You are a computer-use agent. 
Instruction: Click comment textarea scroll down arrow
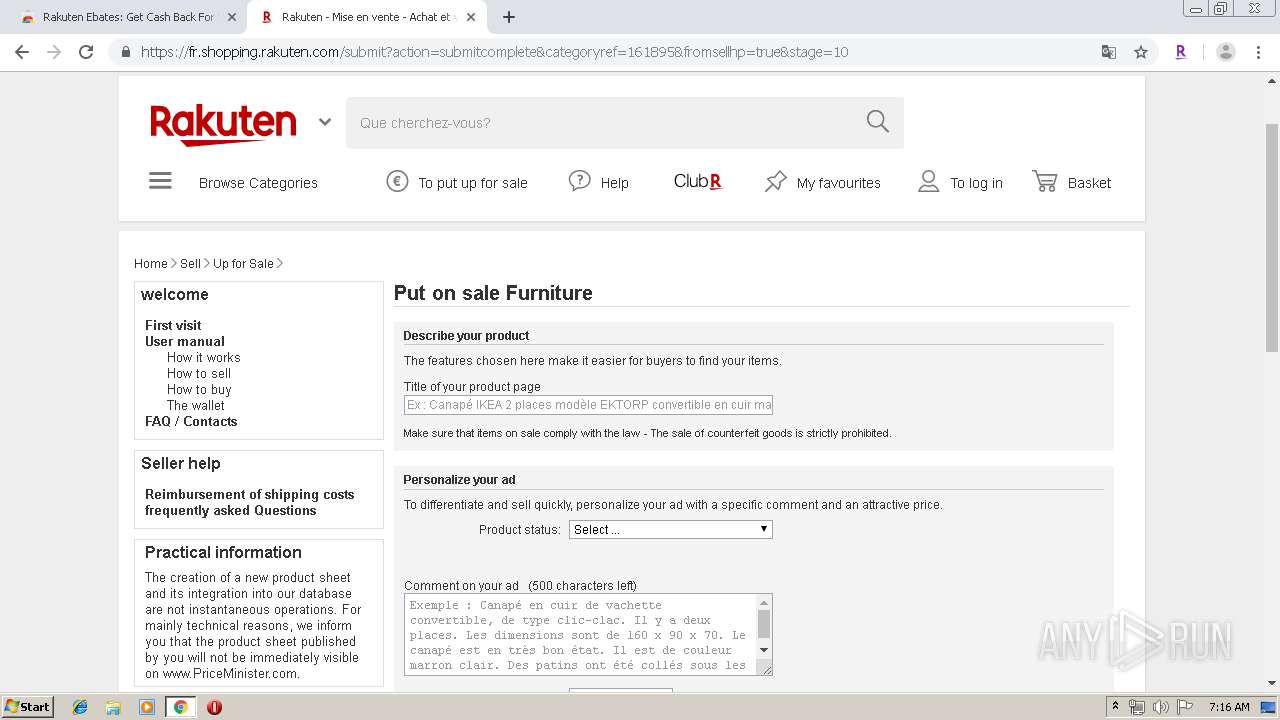[x=764, y=650]
